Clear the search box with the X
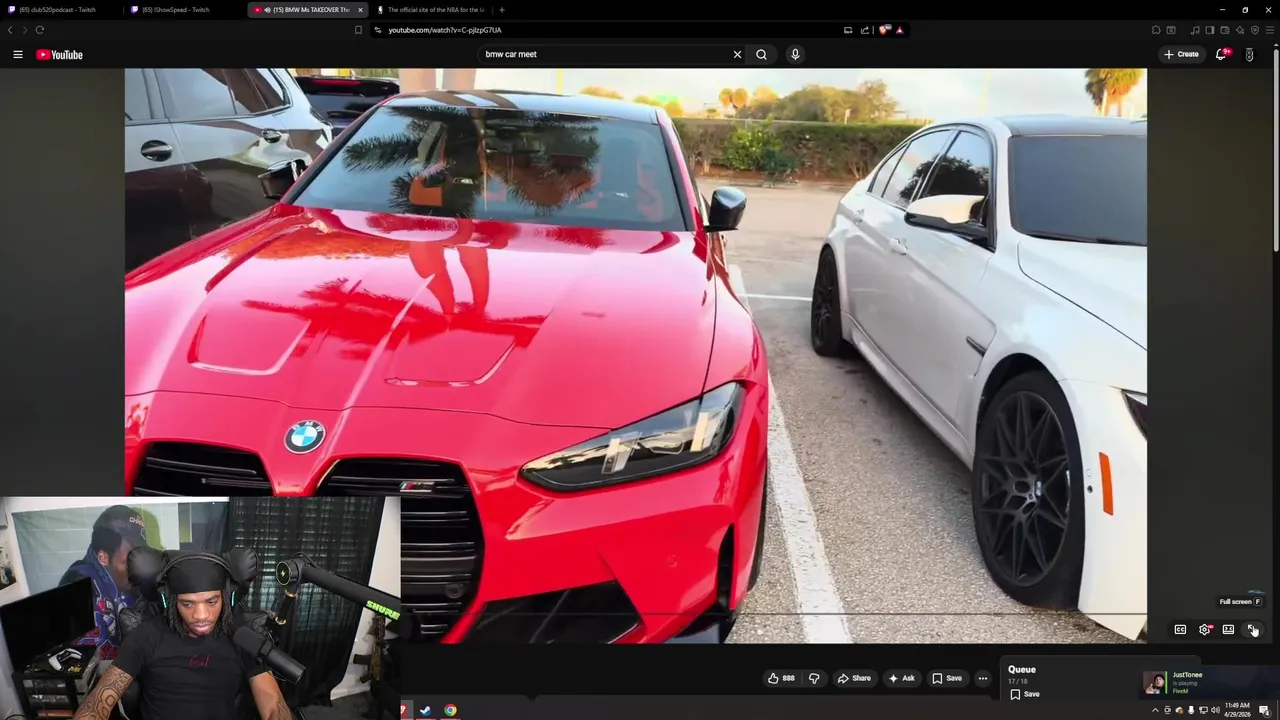 coord(738,55)
